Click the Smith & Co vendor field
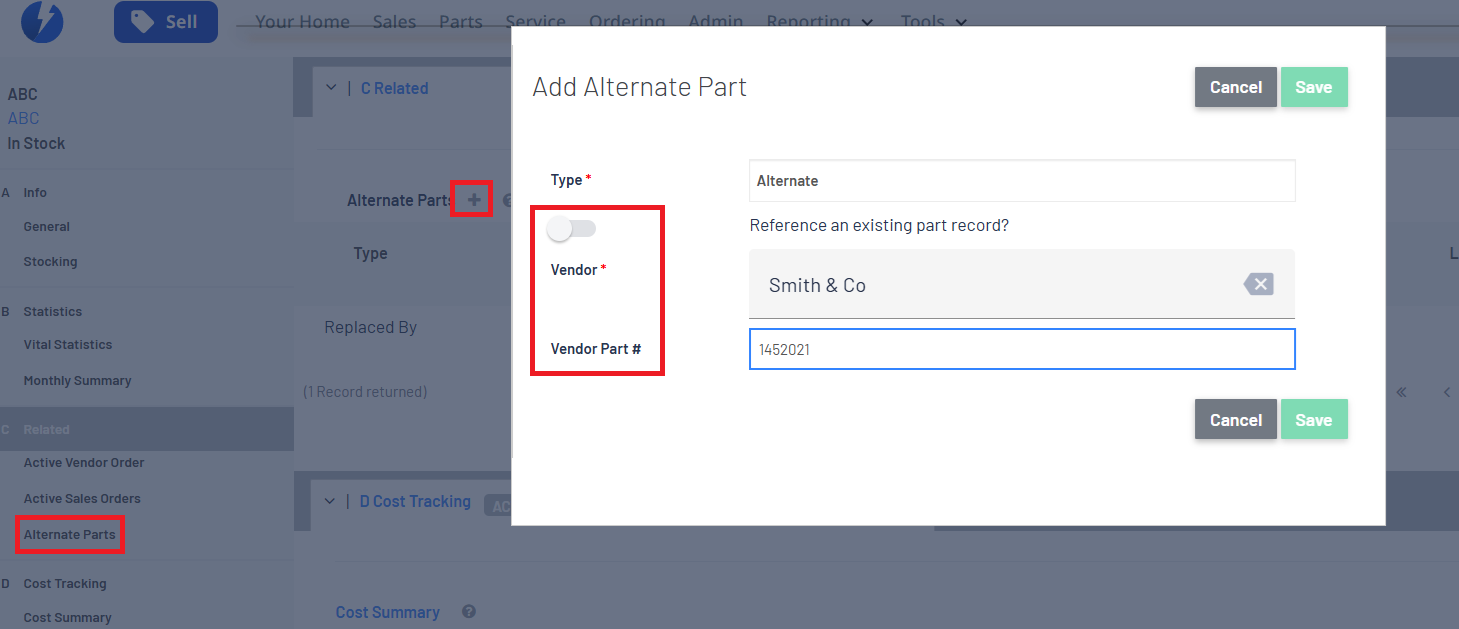Viewport: 1459px width, 629px height. pos(1000,285)
